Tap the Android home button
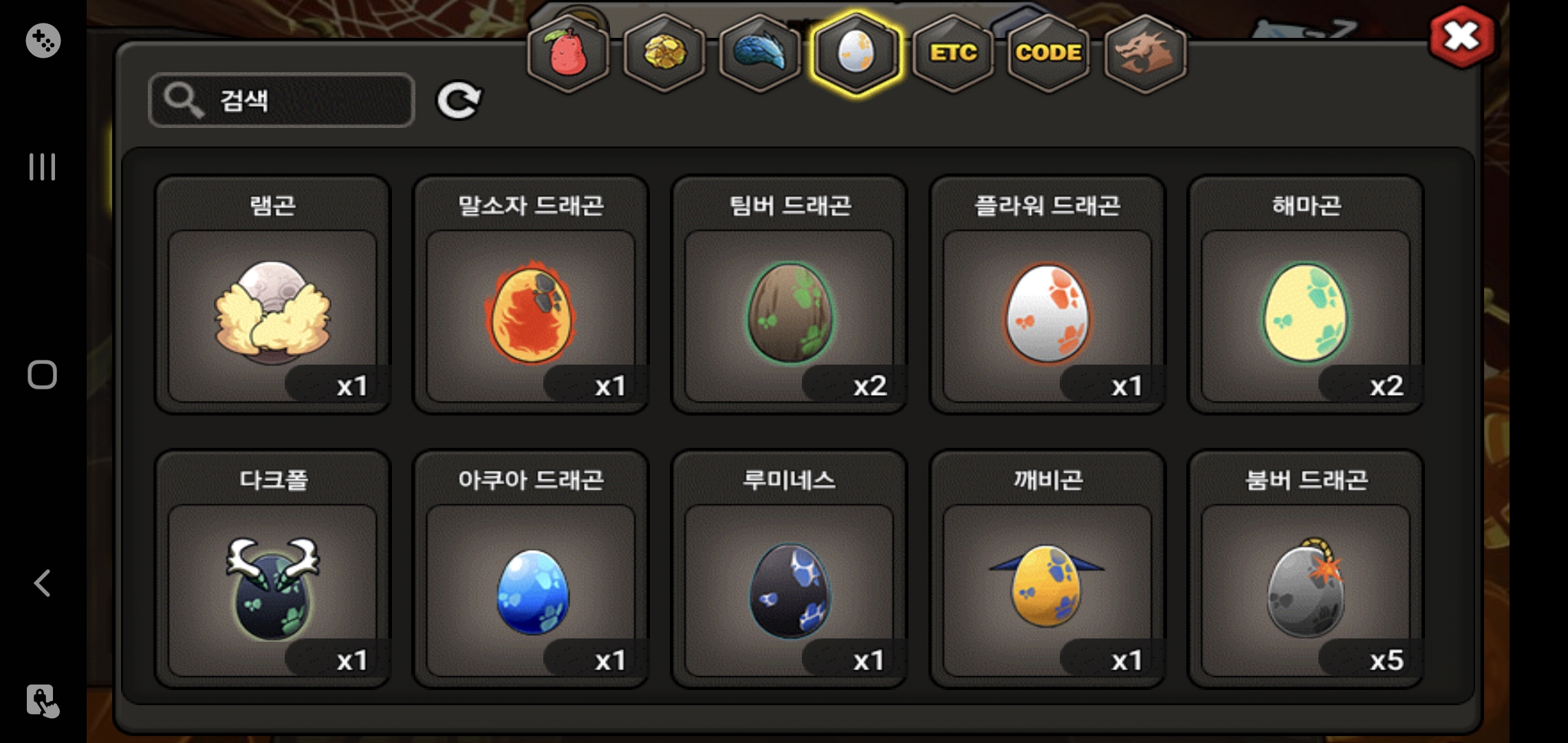 point(42,375)
